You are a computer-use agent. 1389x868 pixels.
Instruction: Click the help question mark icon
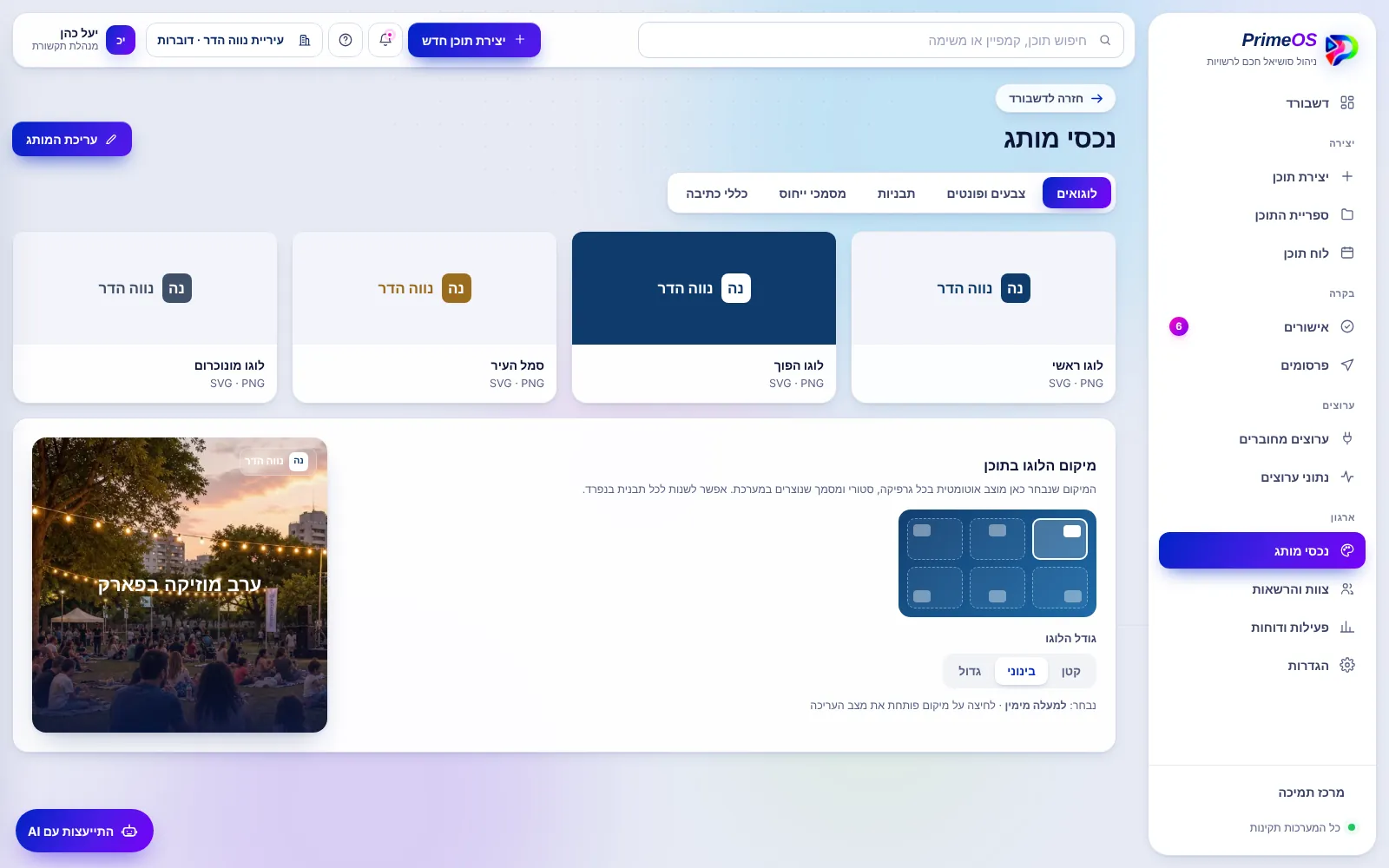[346, 40]
